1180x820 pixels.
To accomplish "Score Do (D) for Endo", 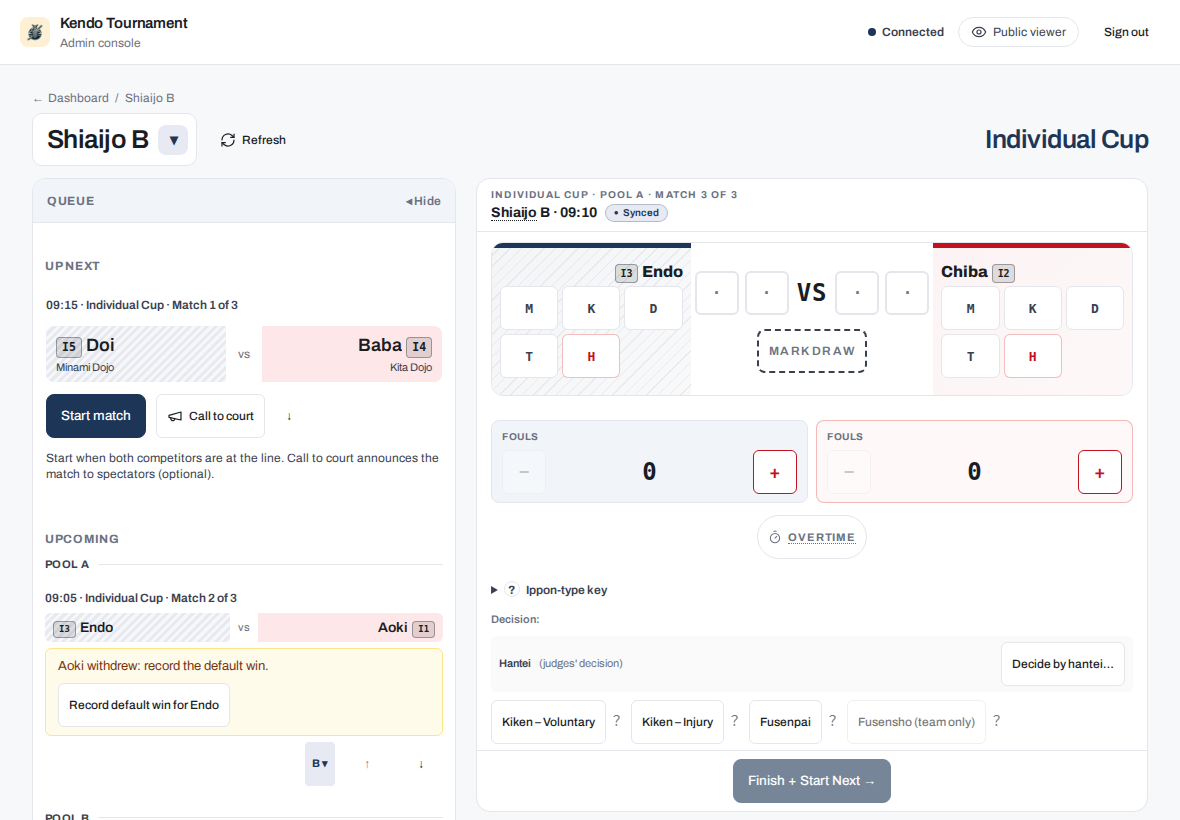I will [653, 308].
